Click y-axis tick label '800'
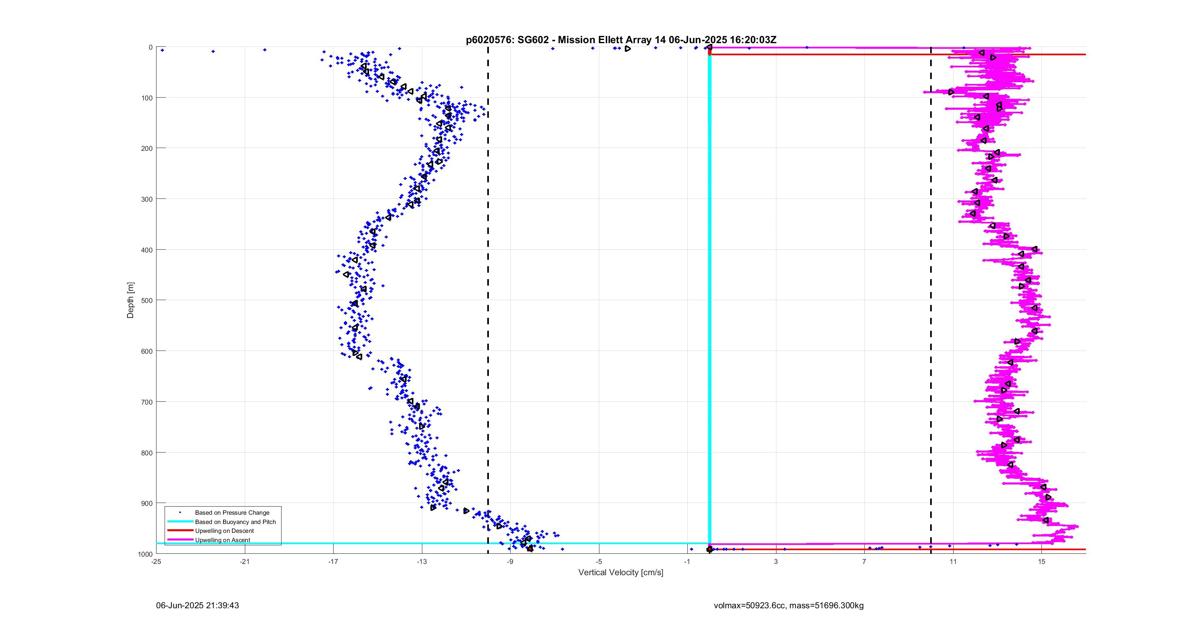Viewport: 1200px width, 622px height. coord(145,452)
